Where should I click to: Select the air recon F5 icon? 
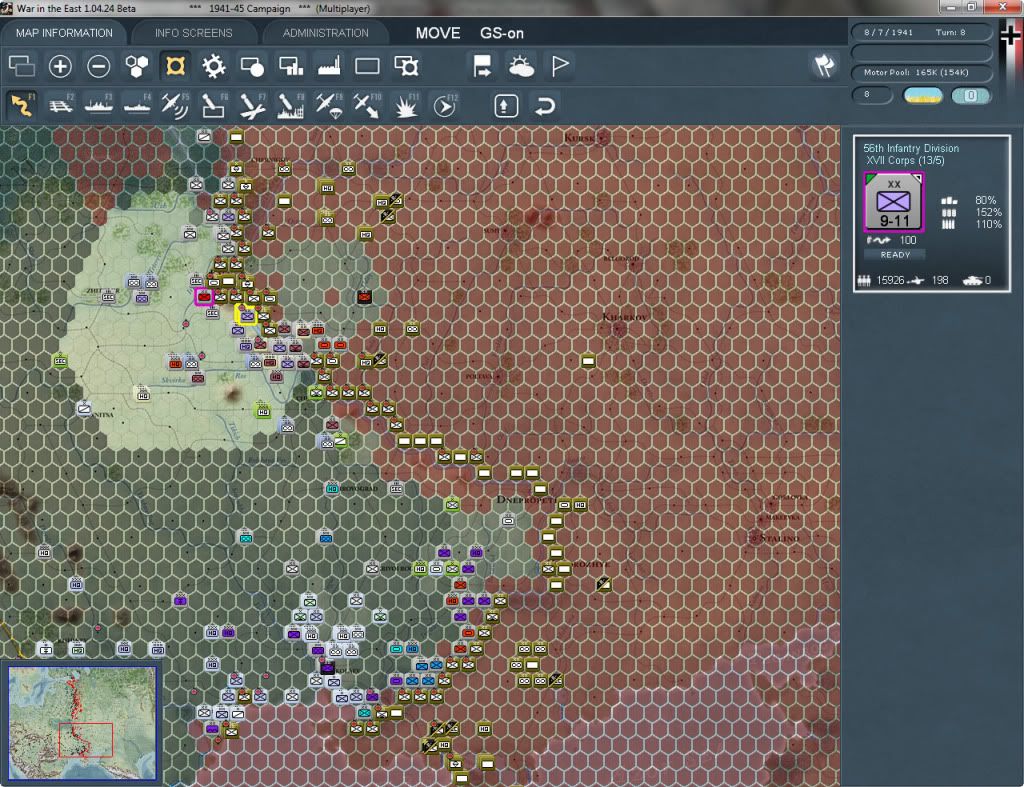pos(175,105)
